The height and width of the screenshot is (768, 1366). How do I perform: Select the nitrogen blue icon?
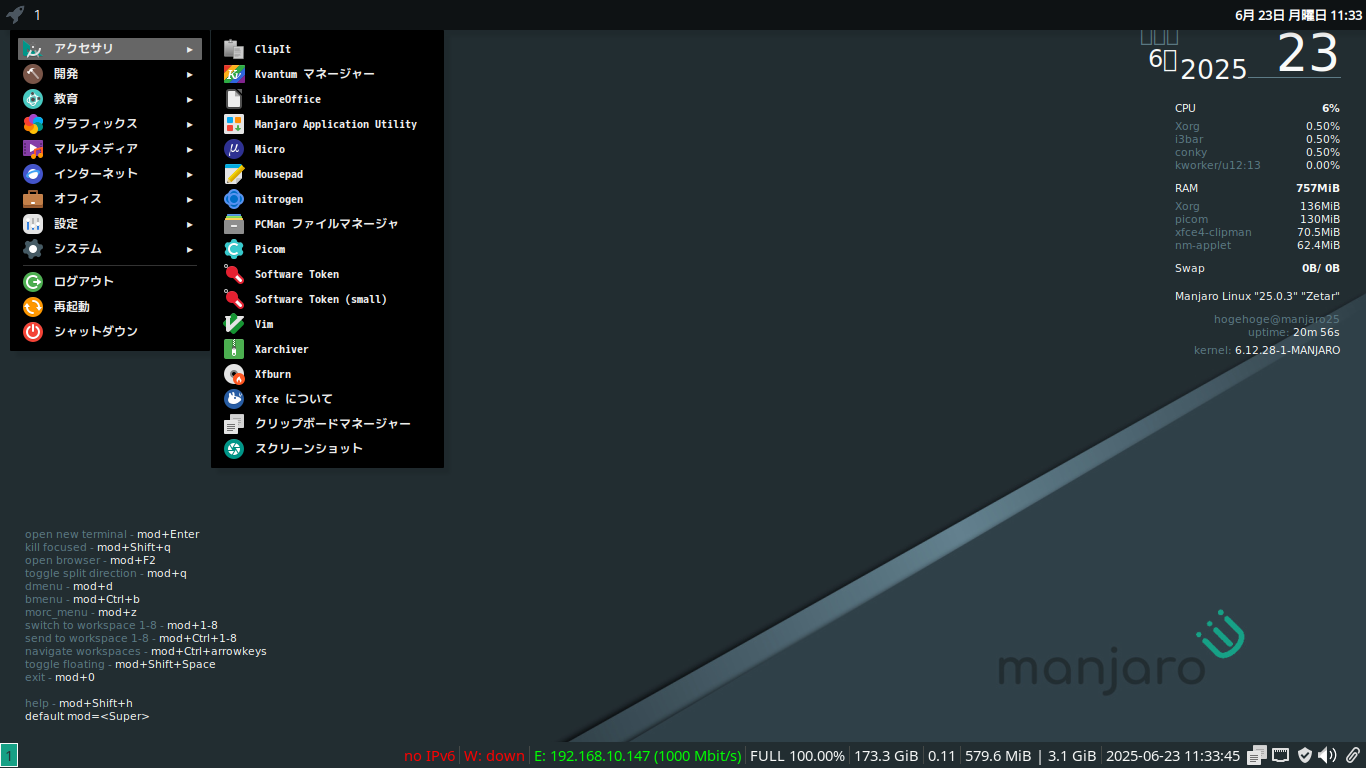click(x=234, y=199)
